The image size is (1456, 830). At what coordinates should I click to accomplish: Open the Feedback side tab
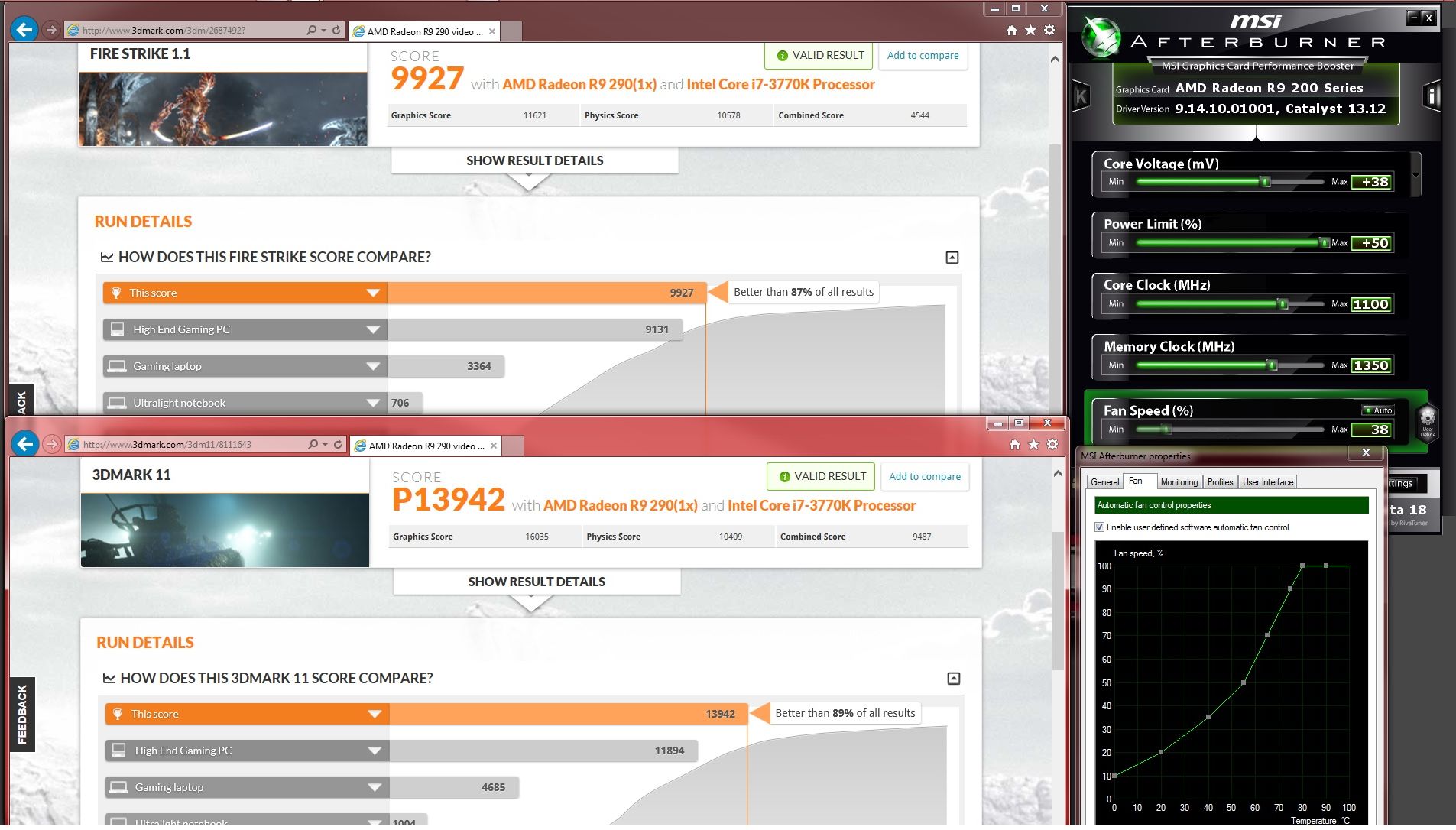(x=22, y=714)
